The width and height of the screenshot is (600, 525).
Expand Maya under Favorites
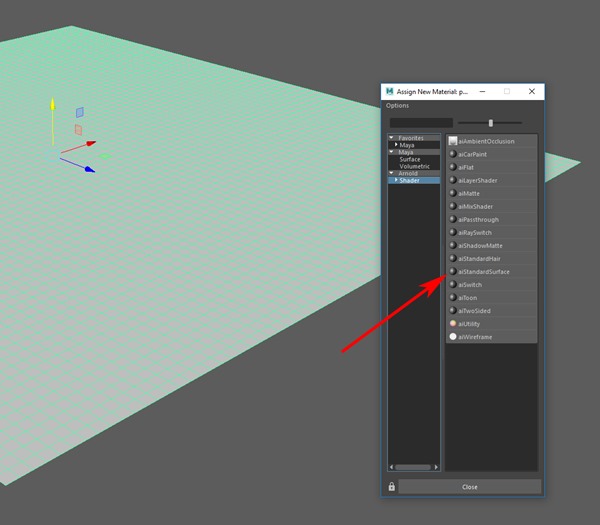pyautogui.click(x=396, y=145)
